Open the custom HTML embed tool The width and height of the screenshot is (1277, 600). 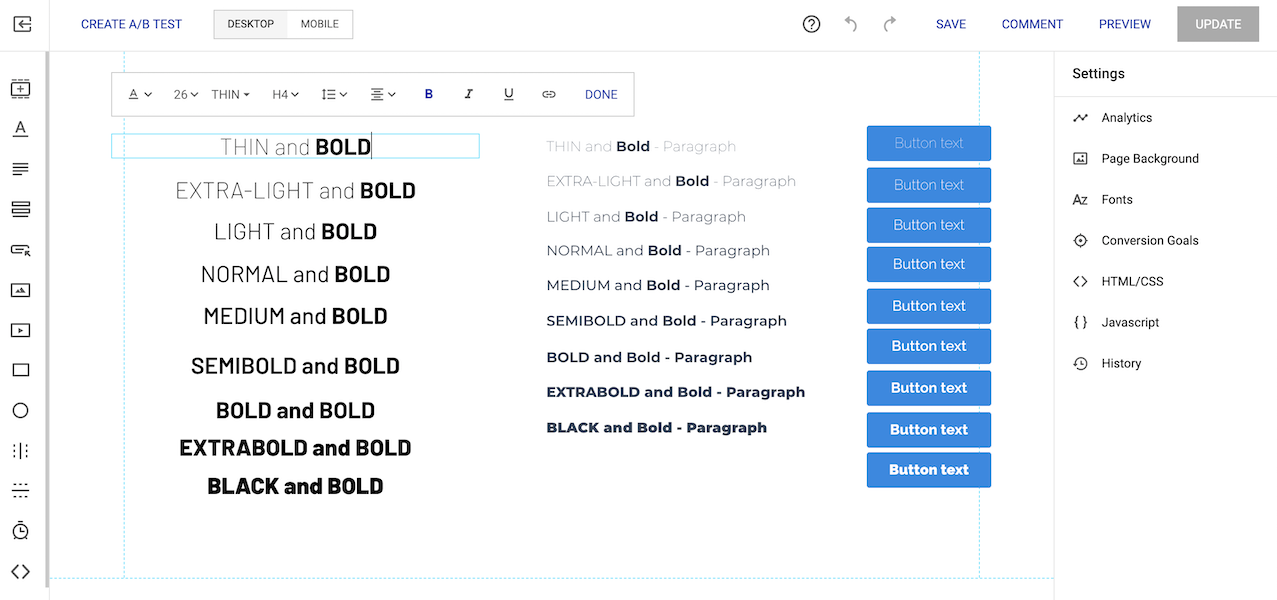(x=21, y=572)
